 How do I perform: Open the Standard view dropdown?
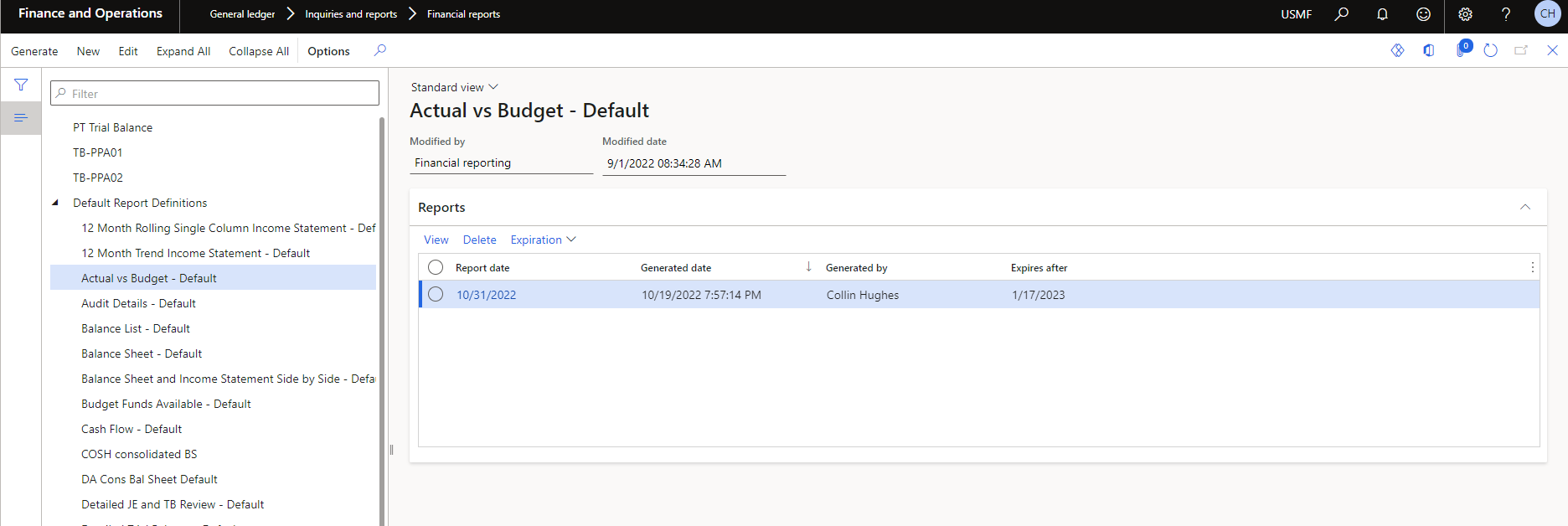coord(454,87)
